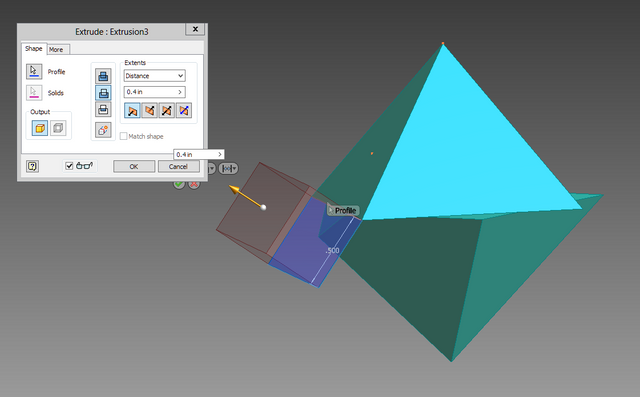Switch to the Shape tab

(33, 49)
